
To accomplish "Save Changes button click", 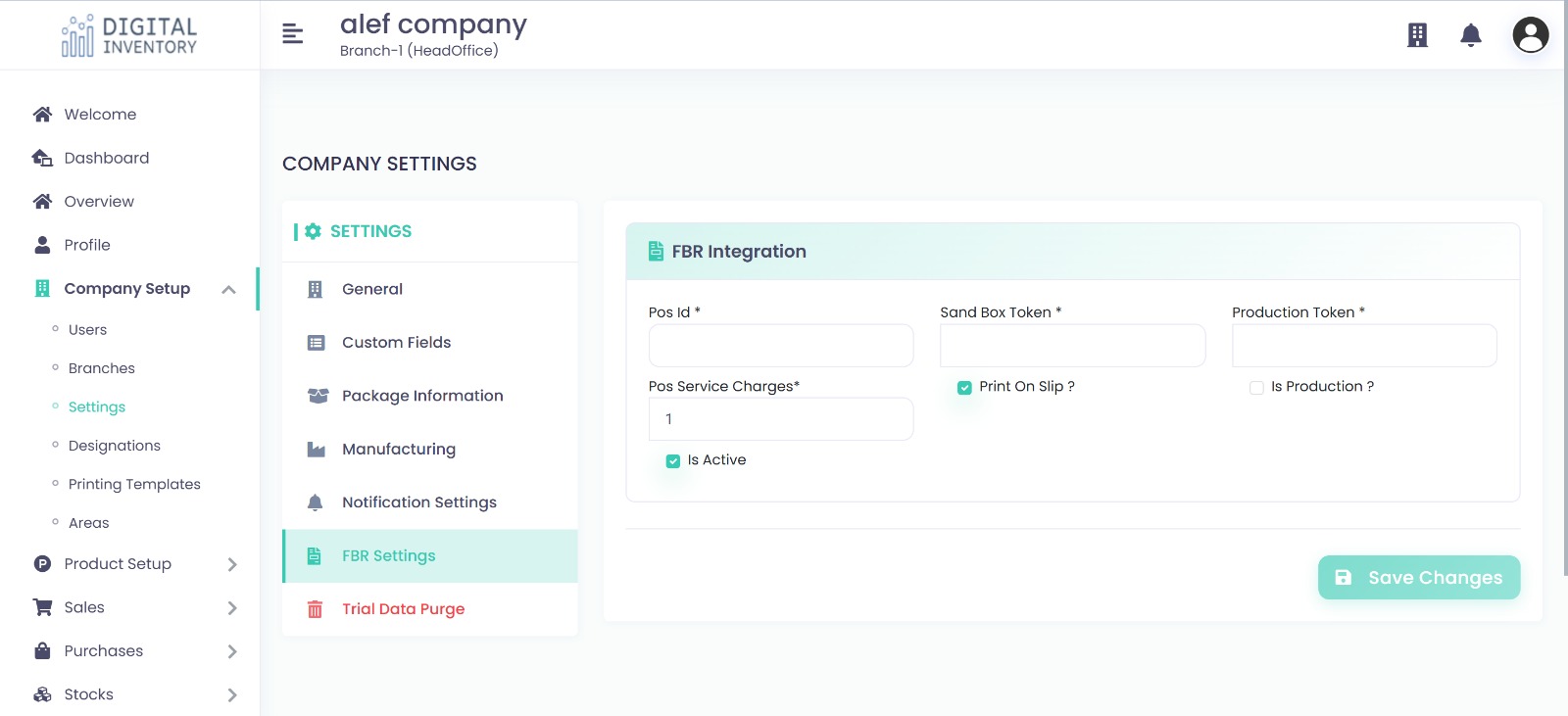I will pyautogui.click(x=1419, y=578).
